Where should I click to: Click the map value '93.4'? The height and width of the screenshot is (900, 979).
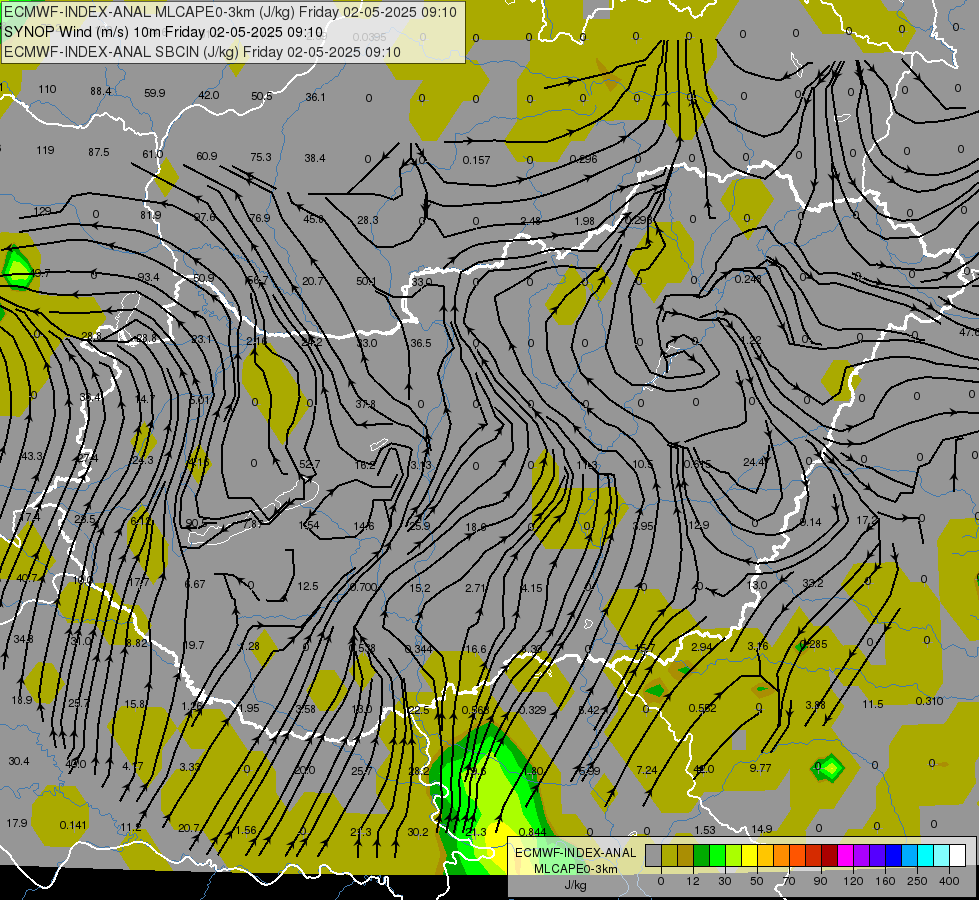click(x=149, y=277)
